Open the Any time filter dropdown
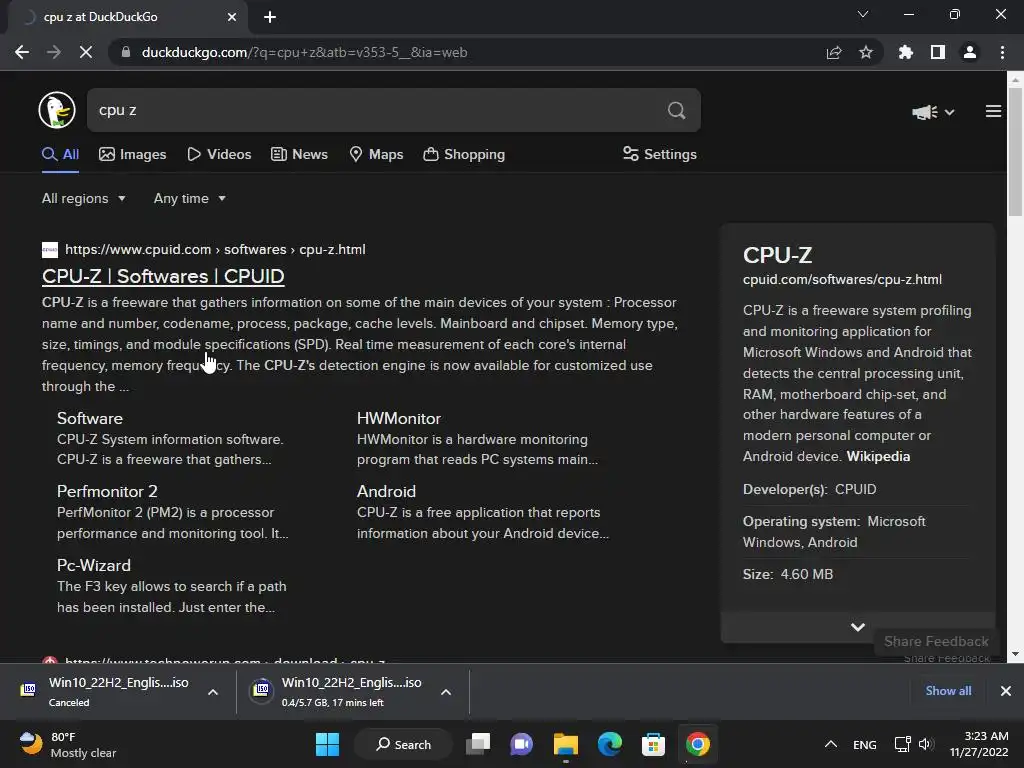 point(189,199)
